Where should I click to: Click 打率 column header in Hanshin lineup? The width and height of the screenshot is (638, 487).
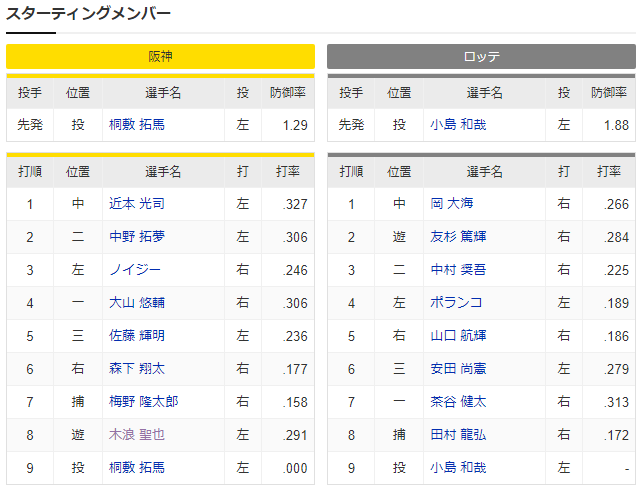pyautogui.click(x=288, y=171)
